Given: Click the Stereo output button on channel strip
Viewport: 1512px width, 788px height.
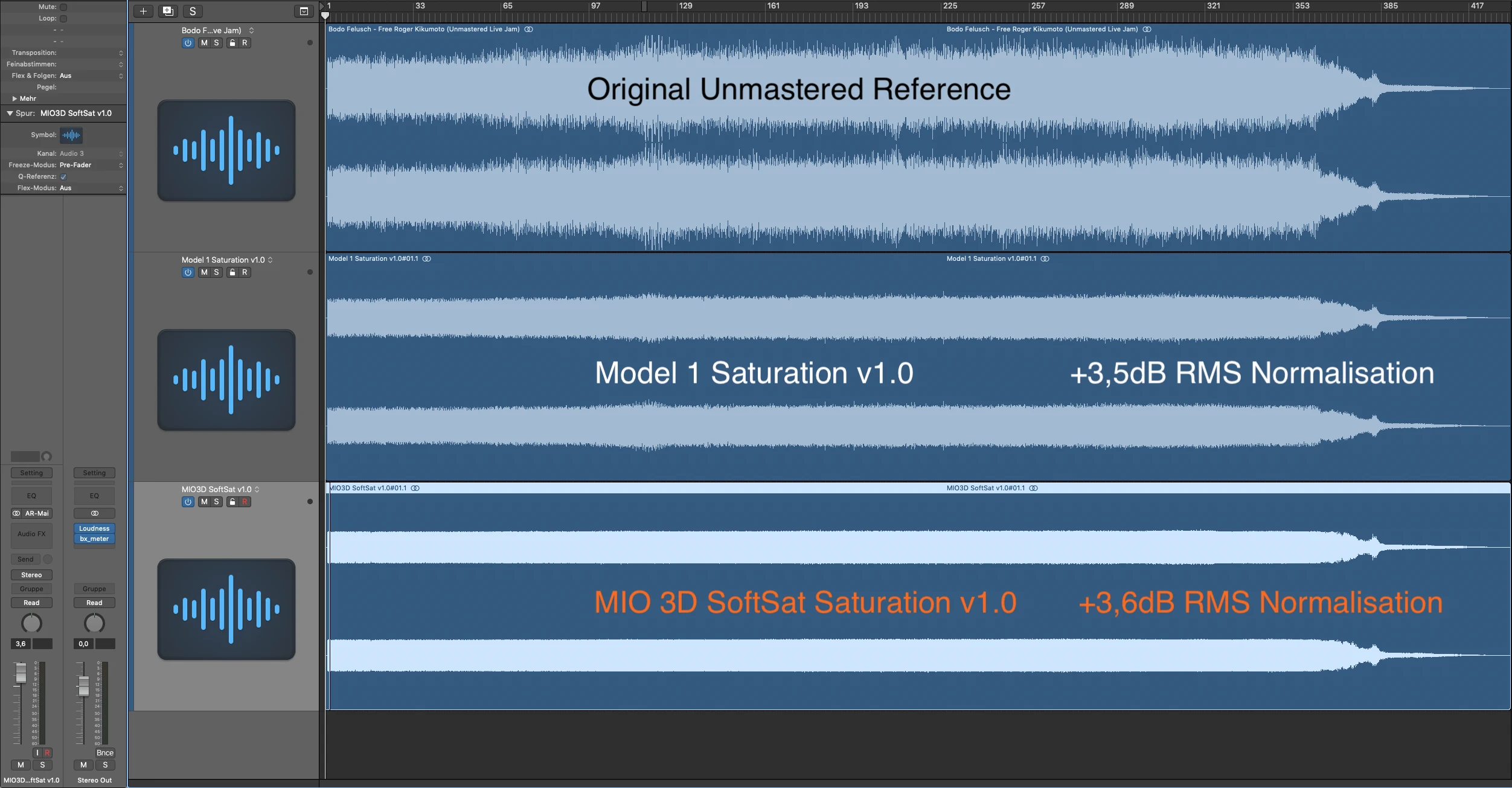Looking at the screenshot, I should (x=31, y=575).
